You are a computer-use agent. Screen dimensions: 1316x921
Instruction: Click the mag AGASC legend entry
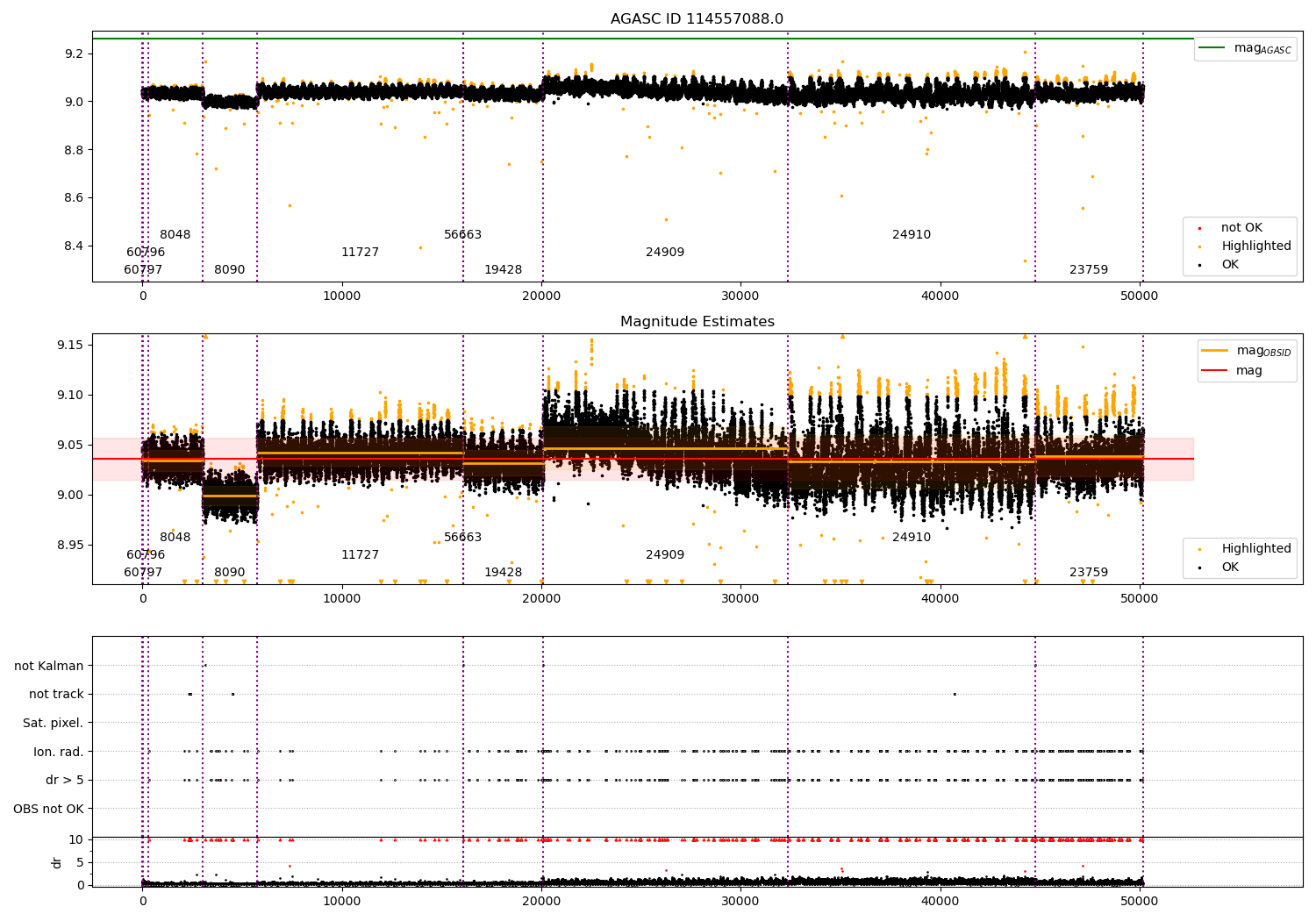point(1246,48)
